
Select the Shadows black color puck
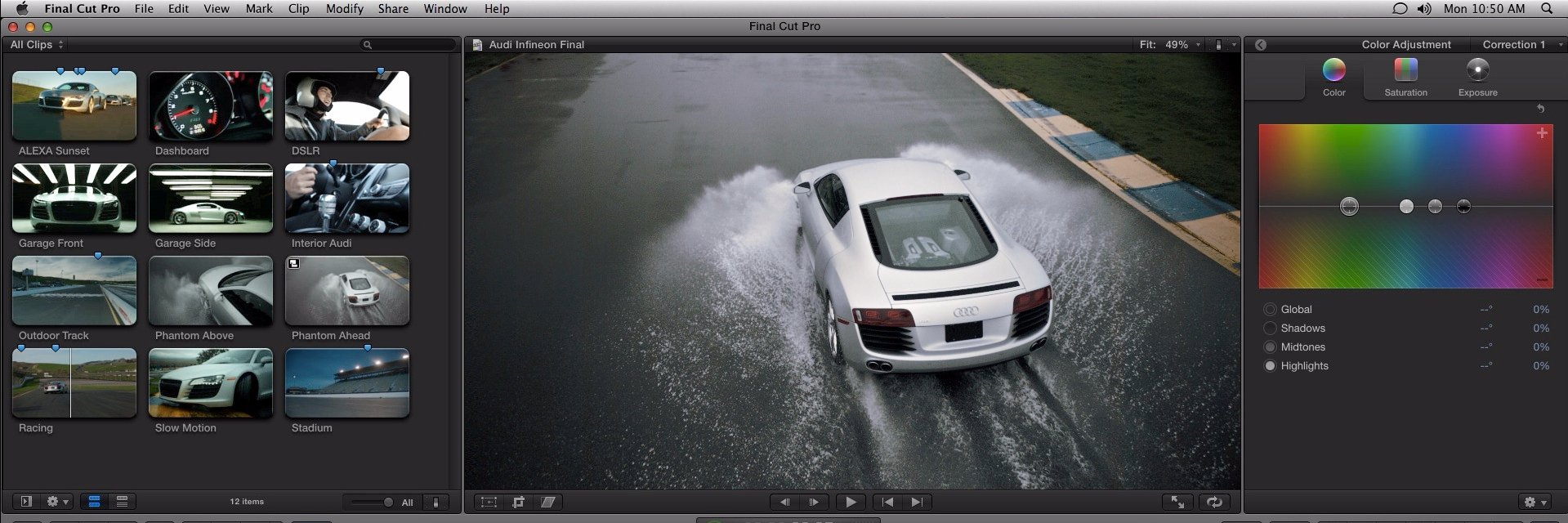(x=1463, y=207)
